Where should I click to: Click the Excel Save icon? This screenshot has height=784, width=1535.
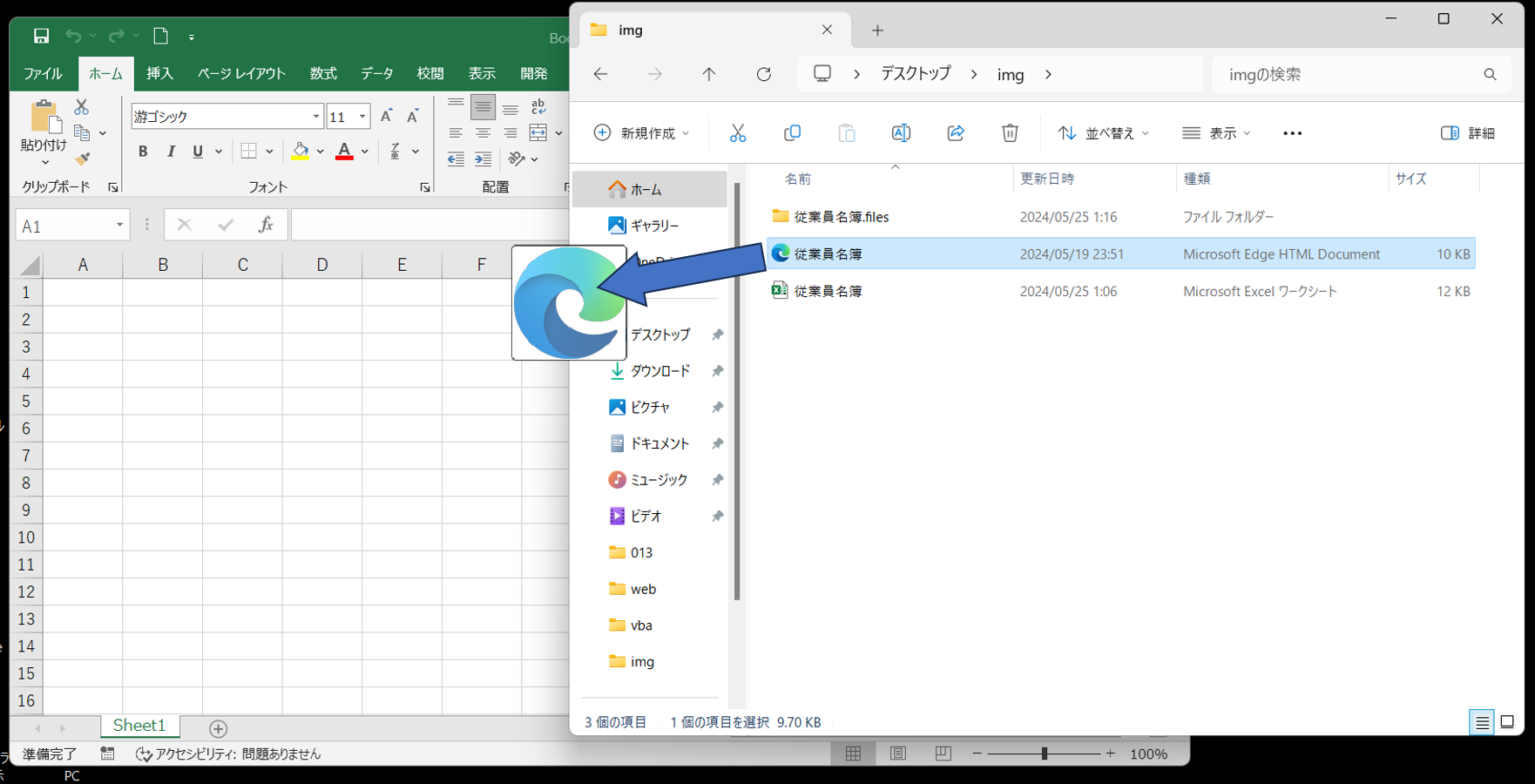pyautogui.click(x=41, y=36)
